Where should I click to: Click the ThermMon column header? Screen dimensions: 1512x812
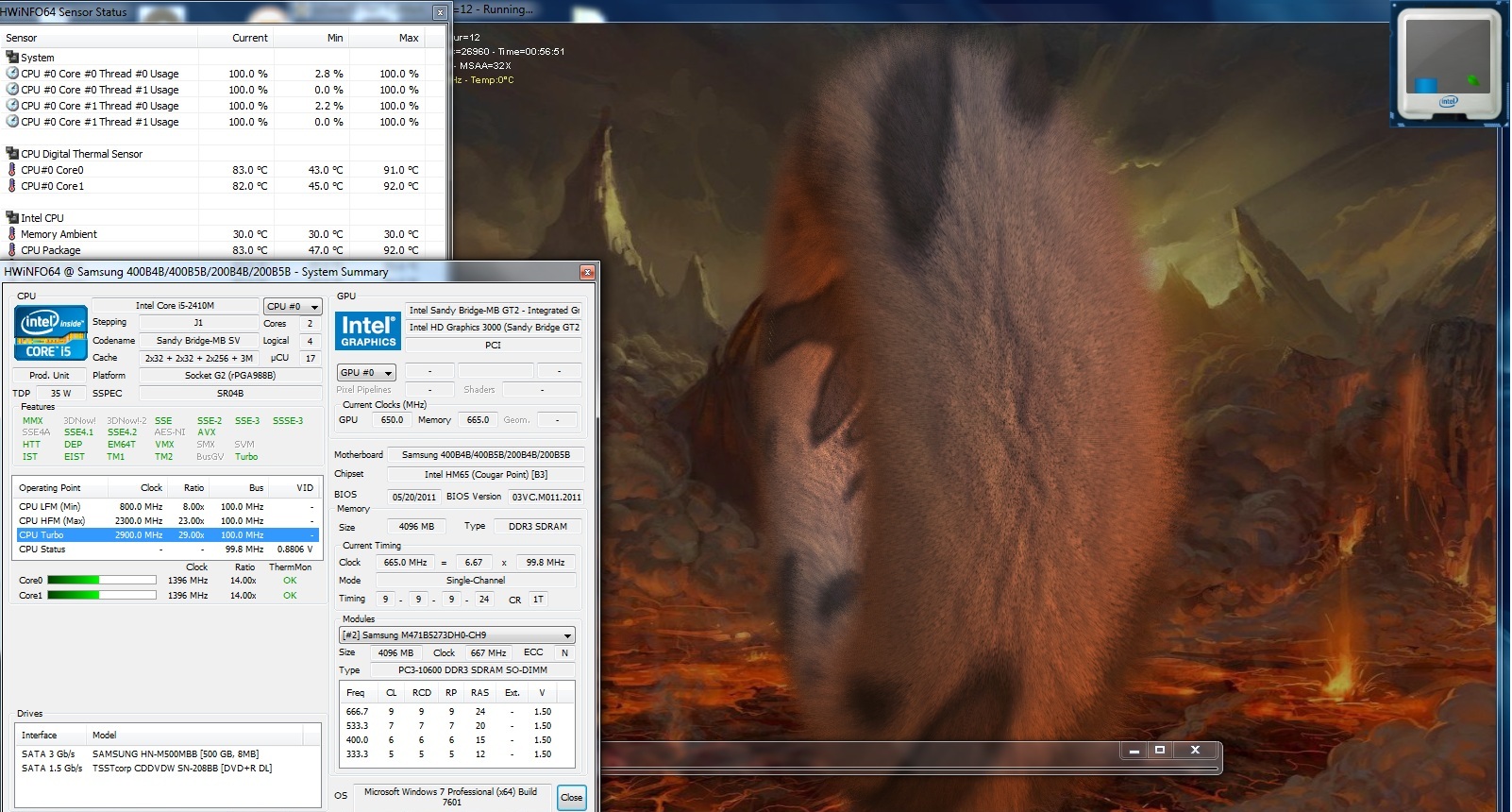290,567
